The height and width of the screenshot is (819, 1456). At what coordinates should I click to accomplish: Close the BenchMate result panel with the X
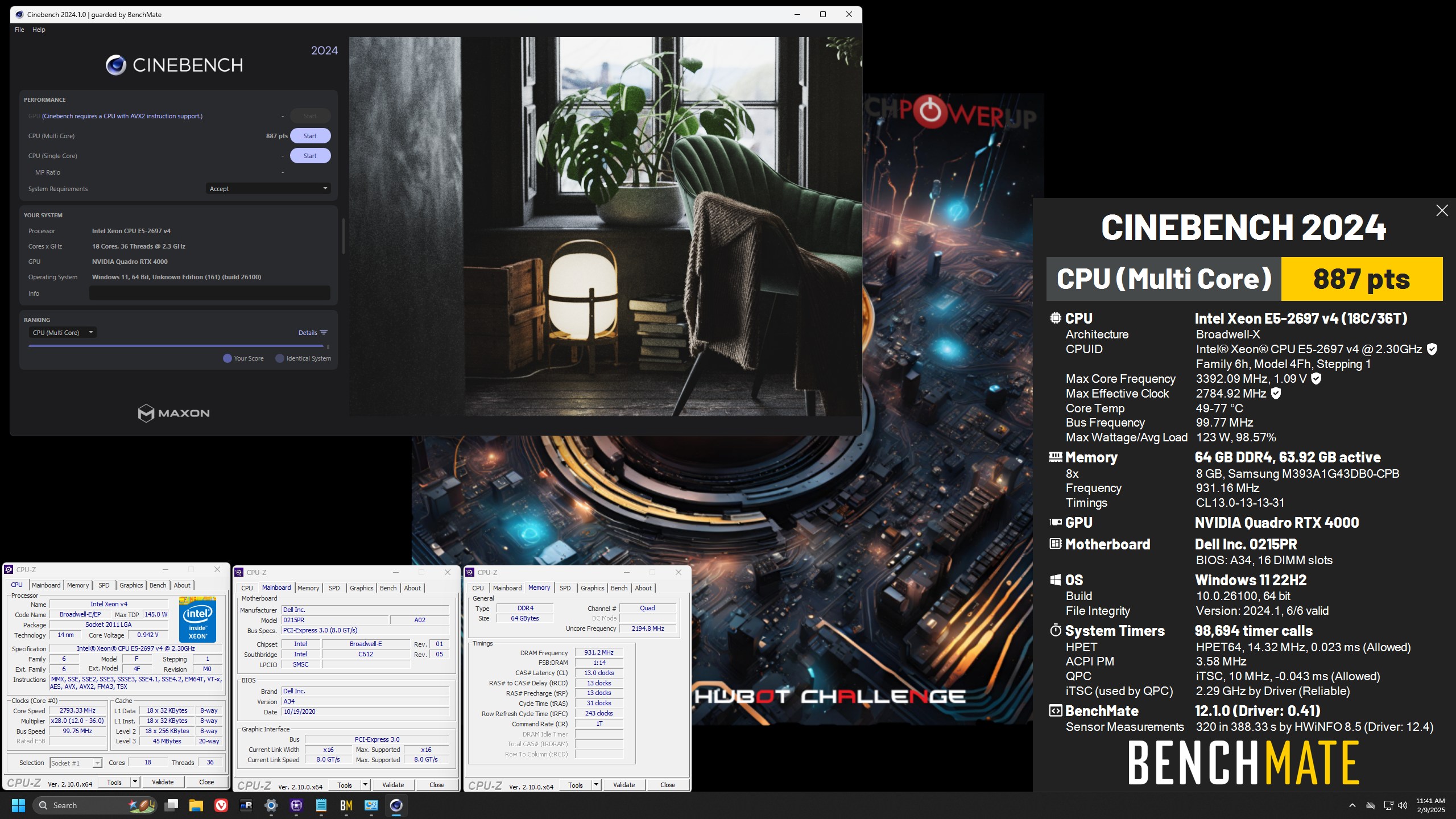(1442, 210)
